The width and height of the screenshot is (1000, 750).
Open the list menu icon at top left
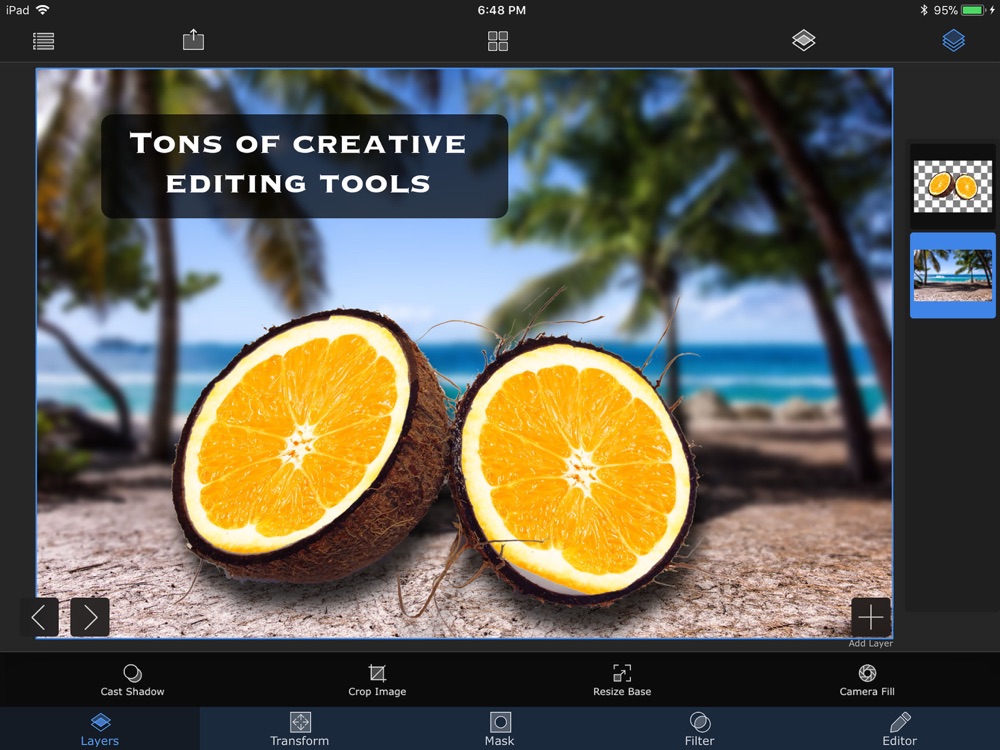(43, 41)
